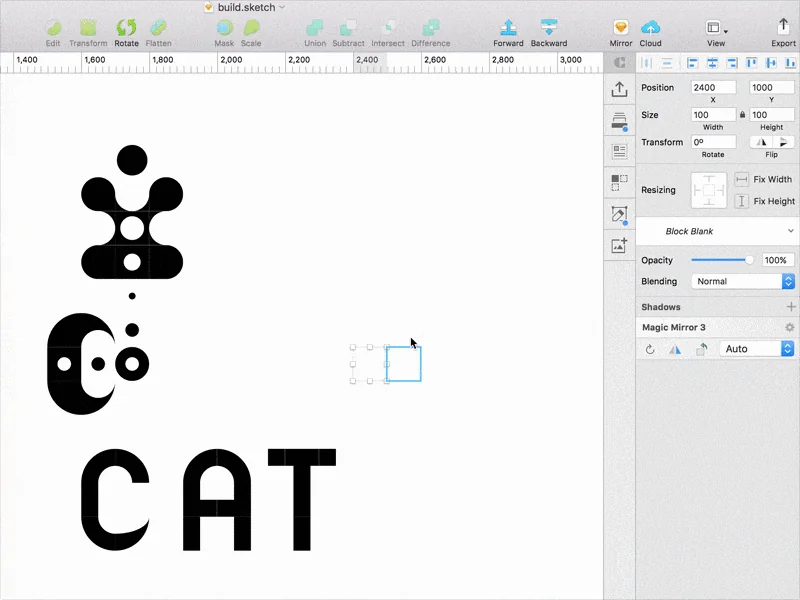This screenshot has height=600, width=800.
Task: Click the Intersect operation icon
Action: 387,26
